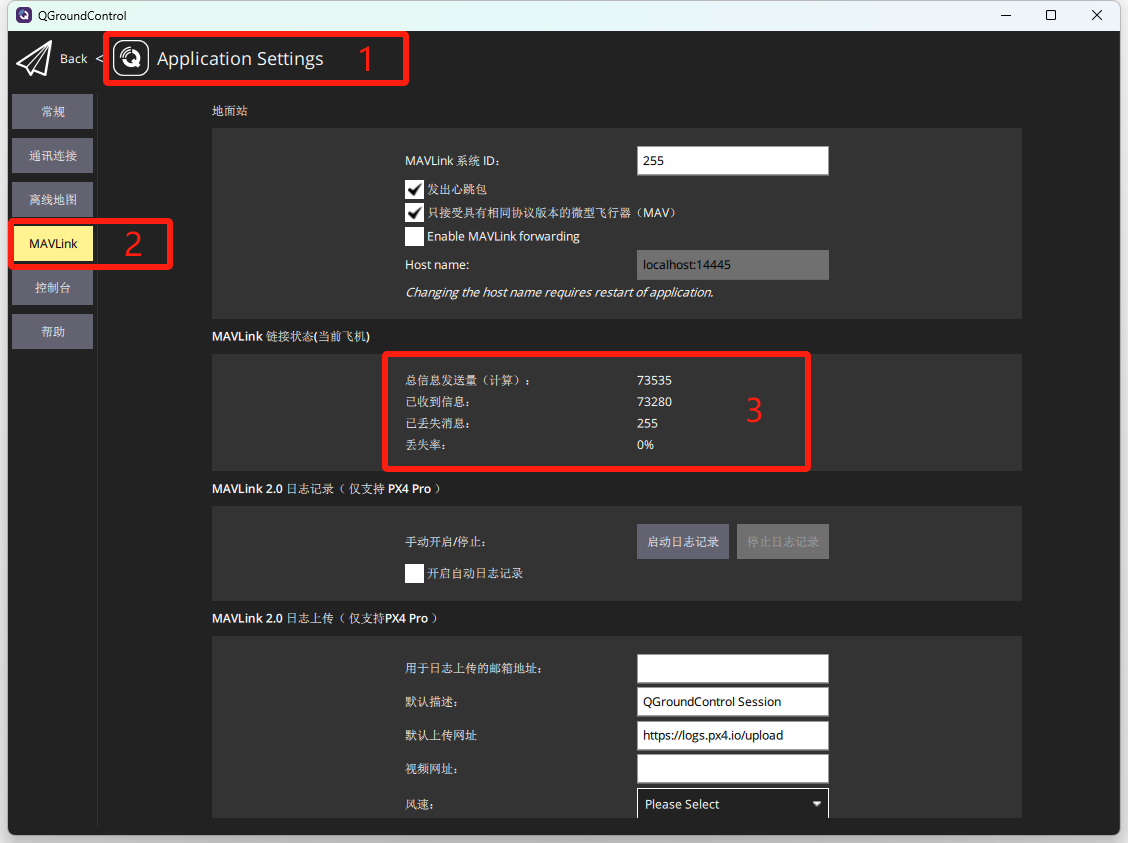This screenshot has width=1128, height=843.
Task: Click the 总信息发送量 value 73535
Action: (654, 381)
